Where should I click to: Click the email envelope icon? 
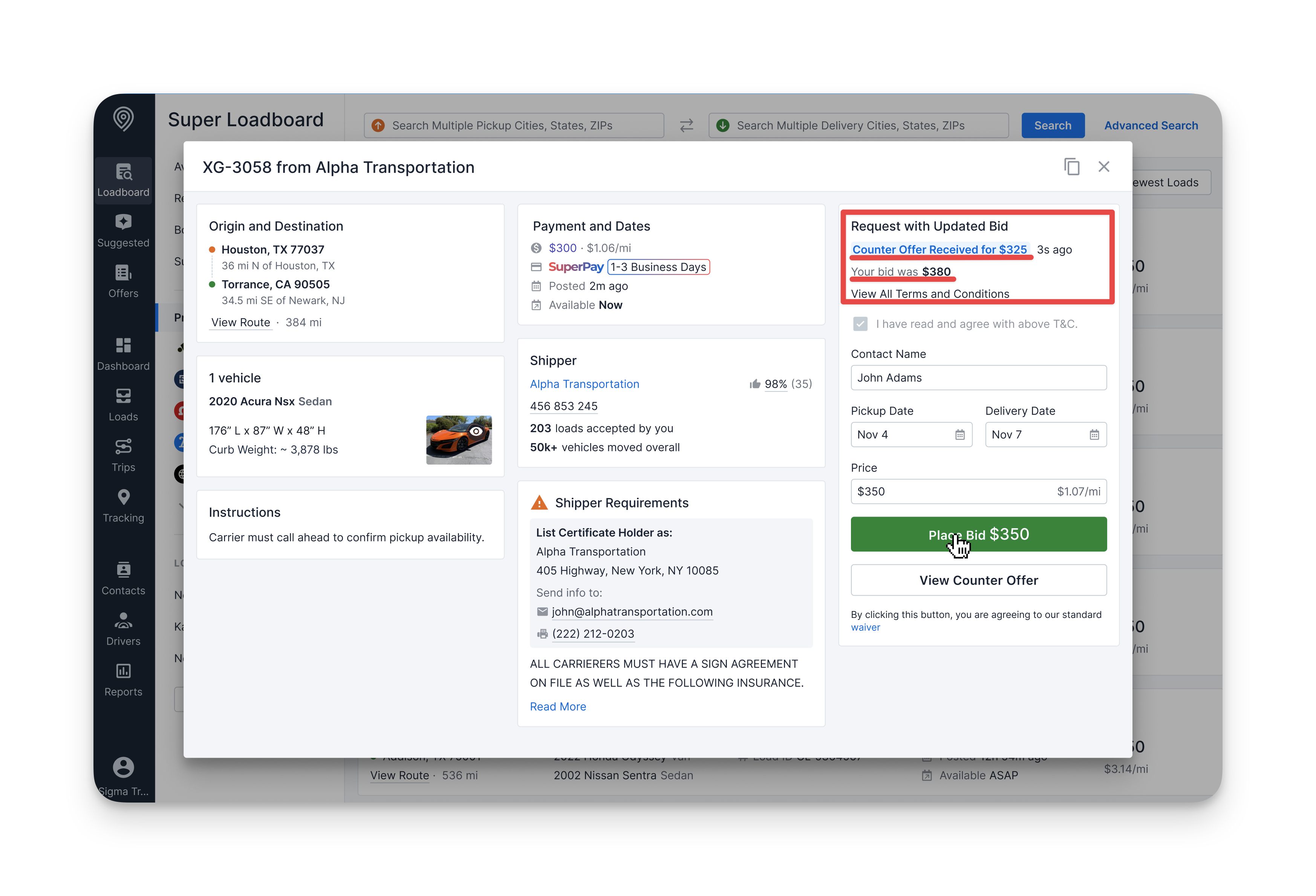542,612
